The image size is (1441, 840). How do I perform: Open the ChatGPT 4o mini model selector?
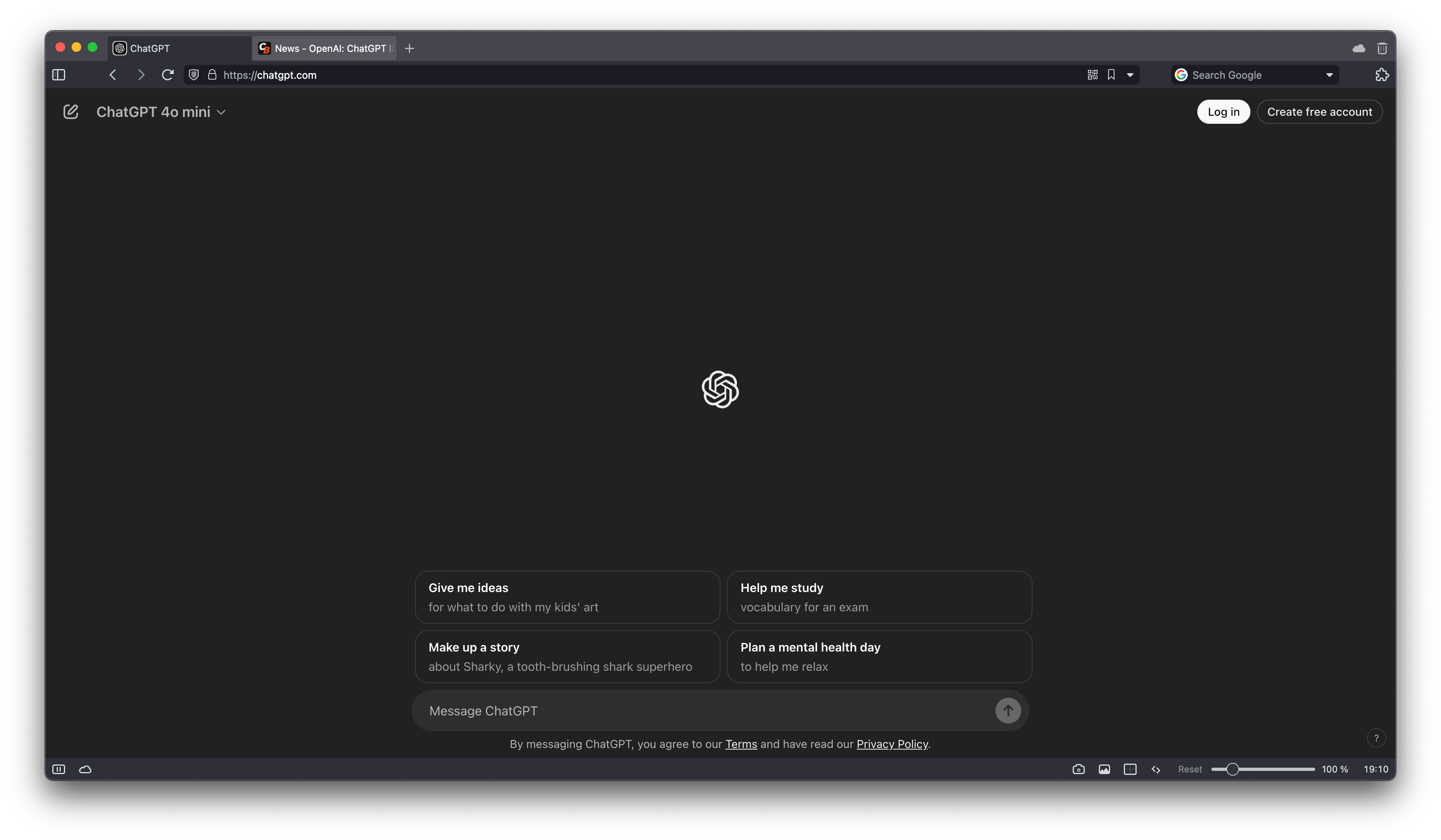[161, 112]
